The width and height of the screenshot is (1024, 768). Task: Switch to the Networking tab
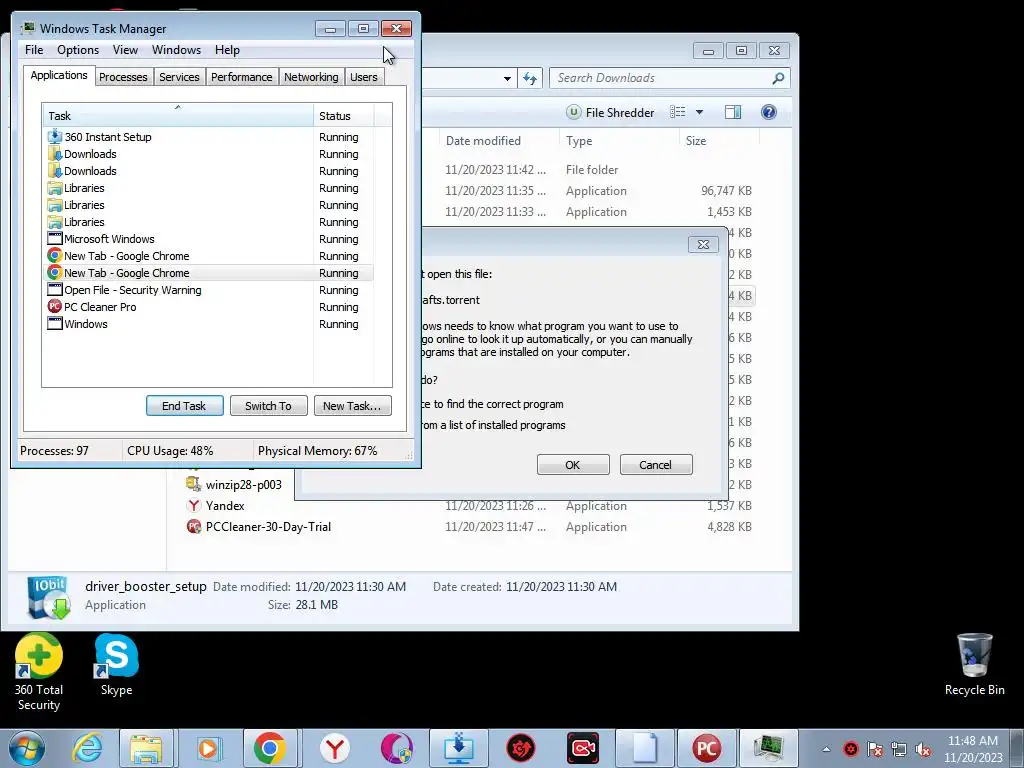tap(311, 77)
